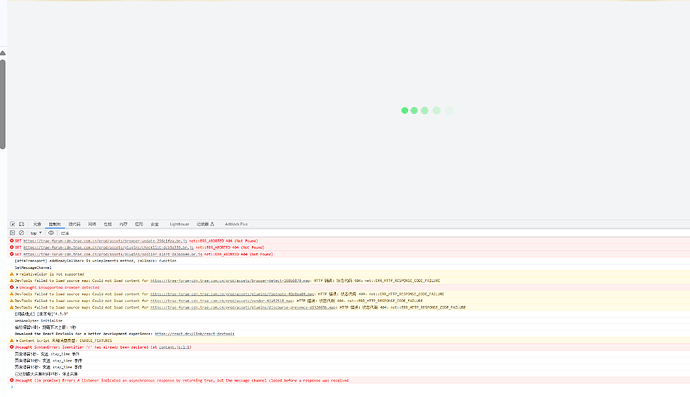Open the spoiler-alert plugin .js URL link
Screen dimensions: 690x397
click(x=113, y=254)
